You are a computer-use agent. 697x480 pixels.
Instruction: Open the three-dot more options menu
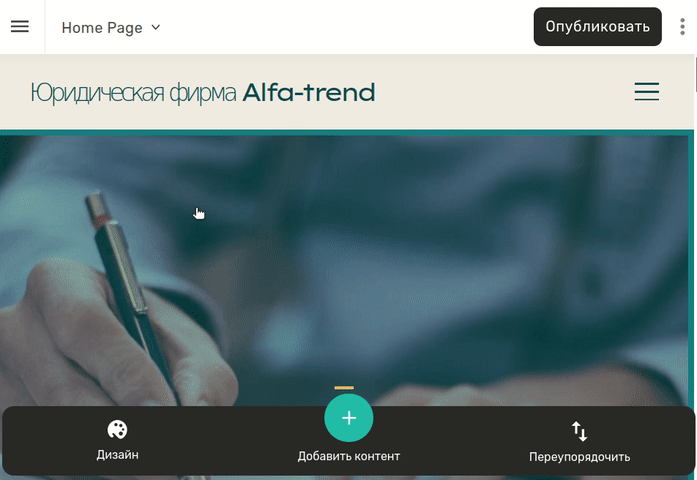point(682,27)
